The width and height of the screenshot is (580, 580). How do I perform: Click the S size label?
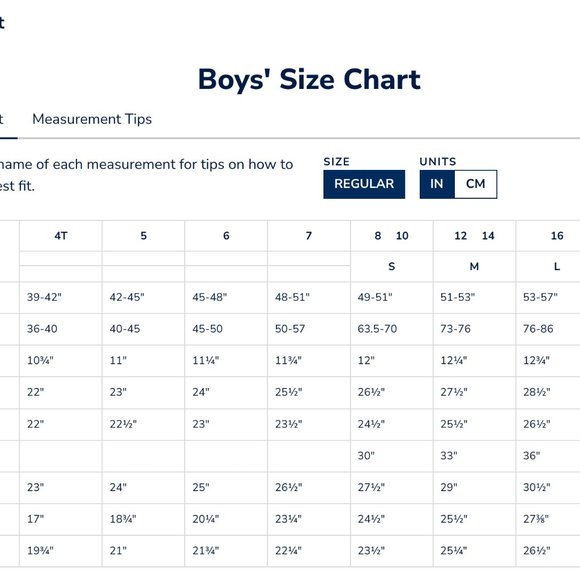click(392, 266)
